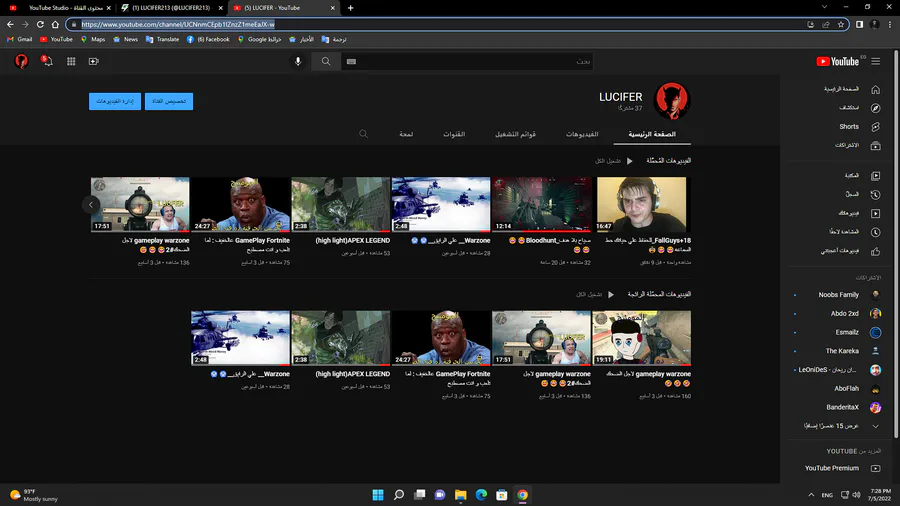The height and width of the screenshot is (506, 900).
Task: Open first-row Warzone 2:48 video thumbnail
Action: click(x=441, y=204)
